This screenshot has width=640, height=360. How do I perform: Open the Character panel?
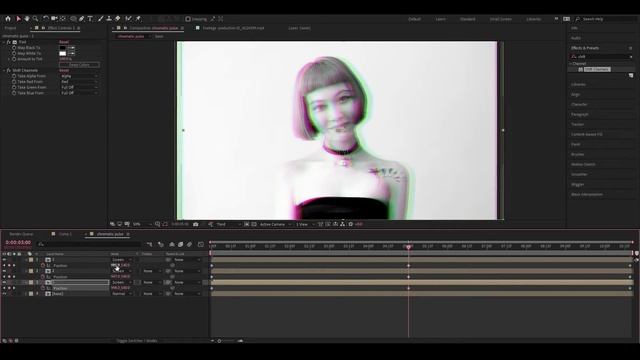579,104
